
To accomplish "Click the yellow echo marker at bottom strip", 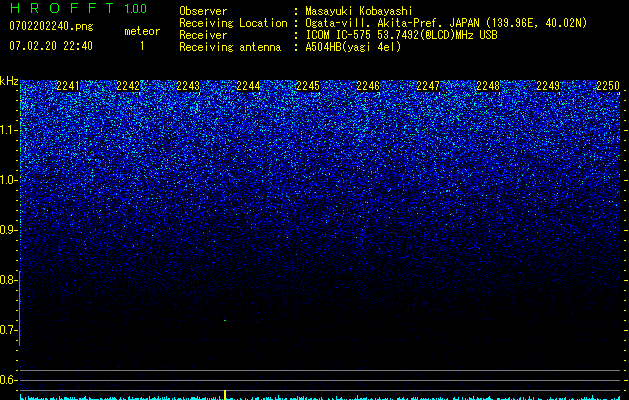I will click(x=225, y=395).
